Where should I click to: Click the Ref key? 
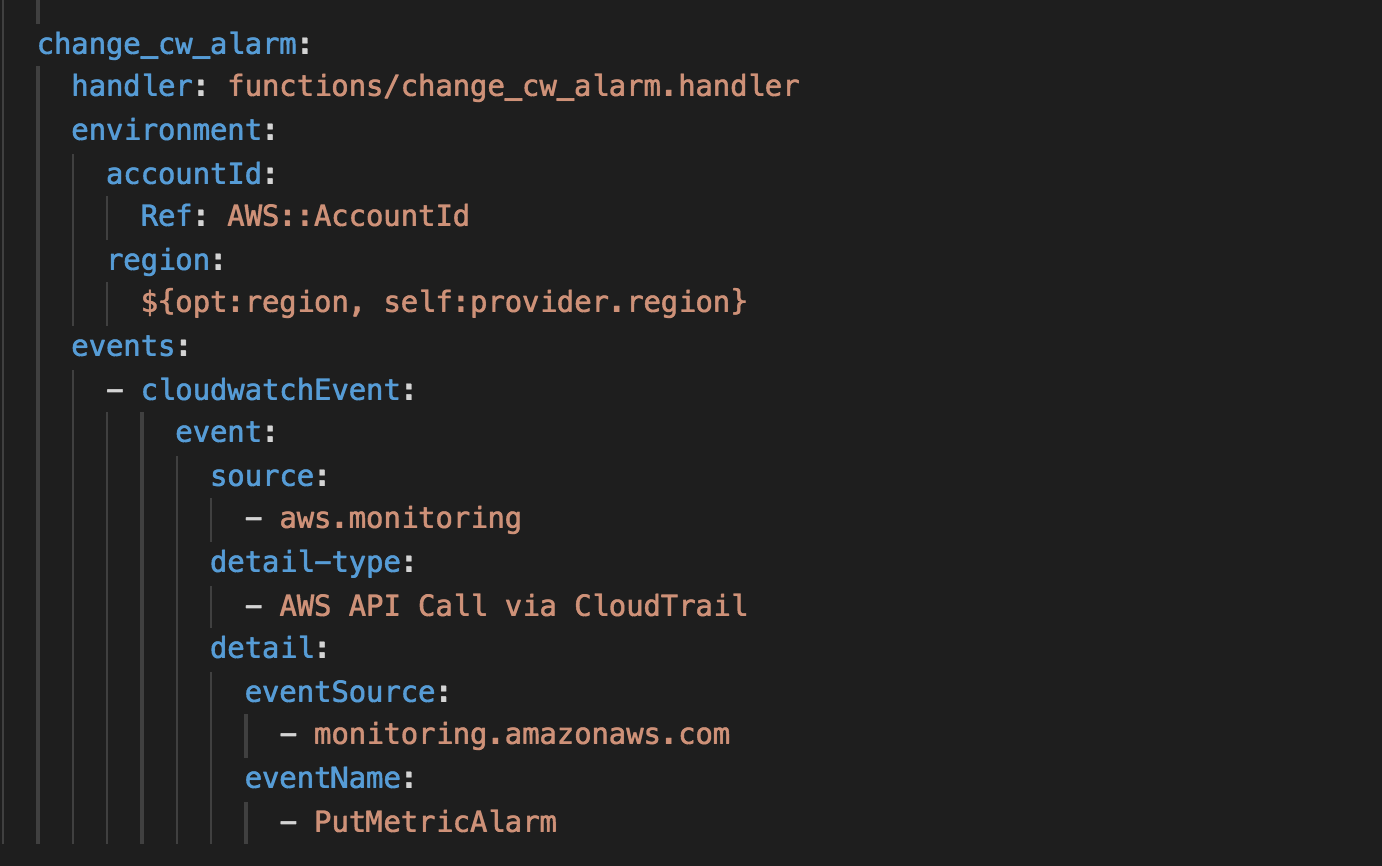pos(166,216)
